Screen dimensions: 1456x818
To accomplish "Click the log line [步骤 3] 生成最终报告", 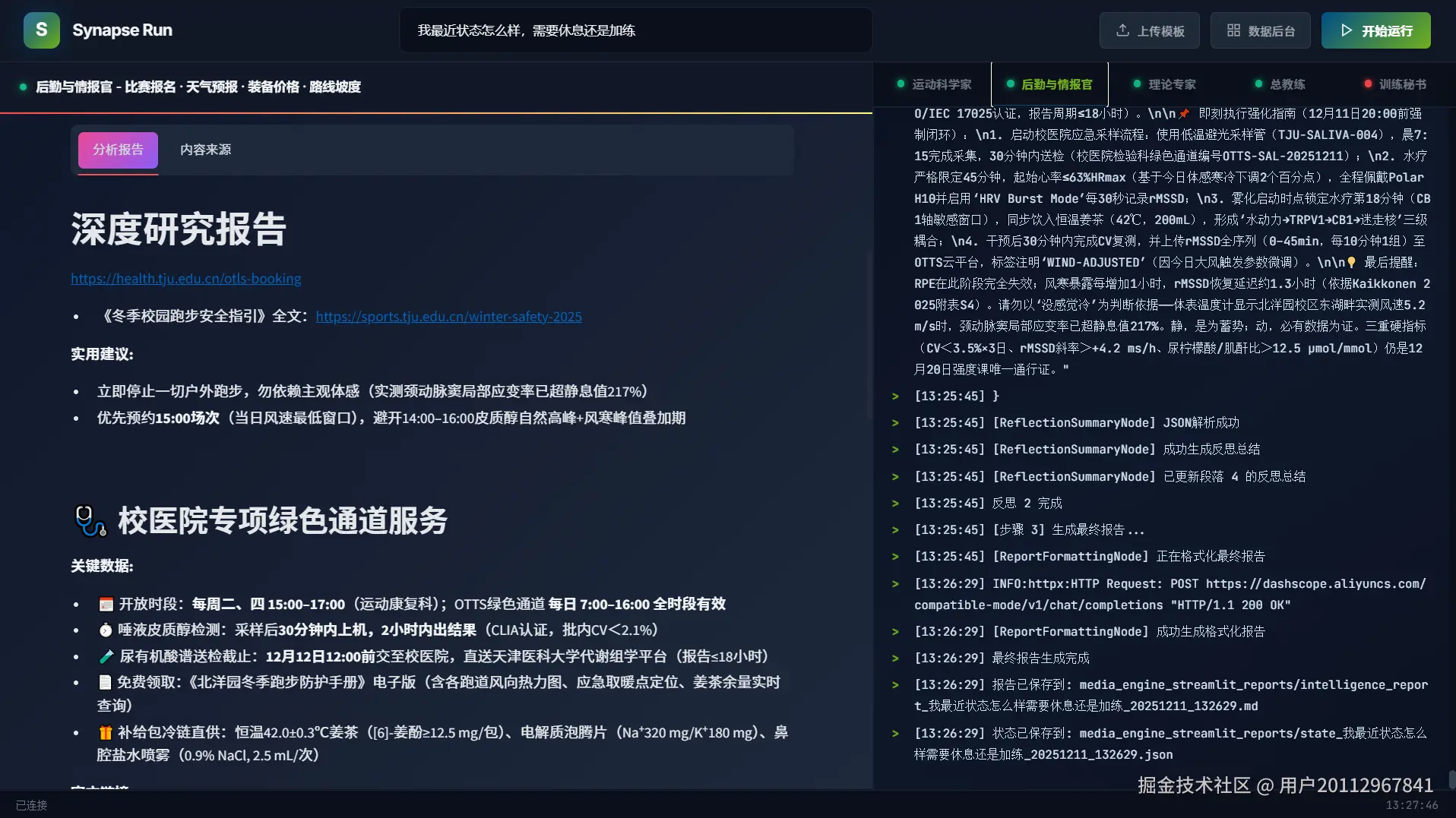I will coord(1030,530).
